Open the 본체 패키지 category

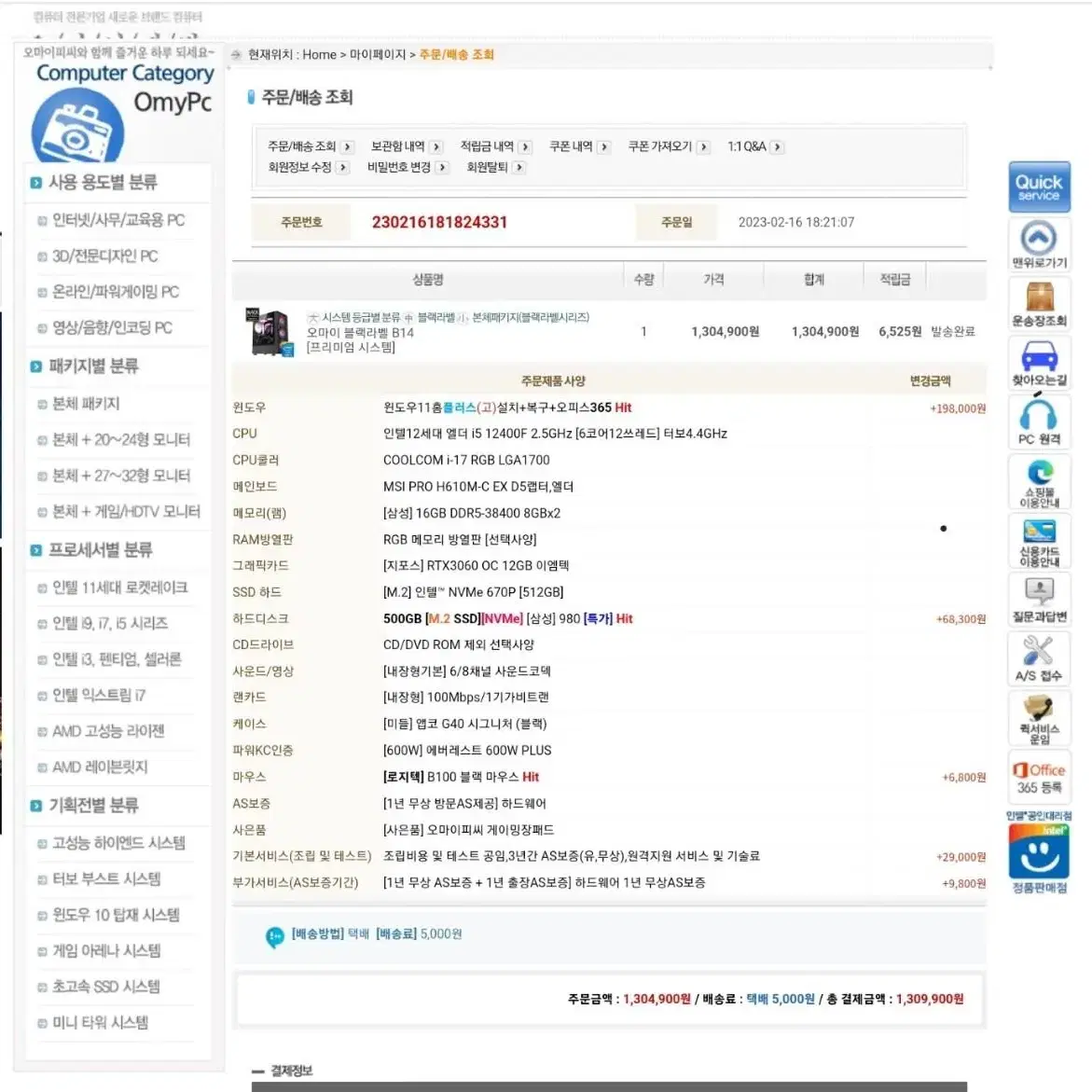(87, 404)
